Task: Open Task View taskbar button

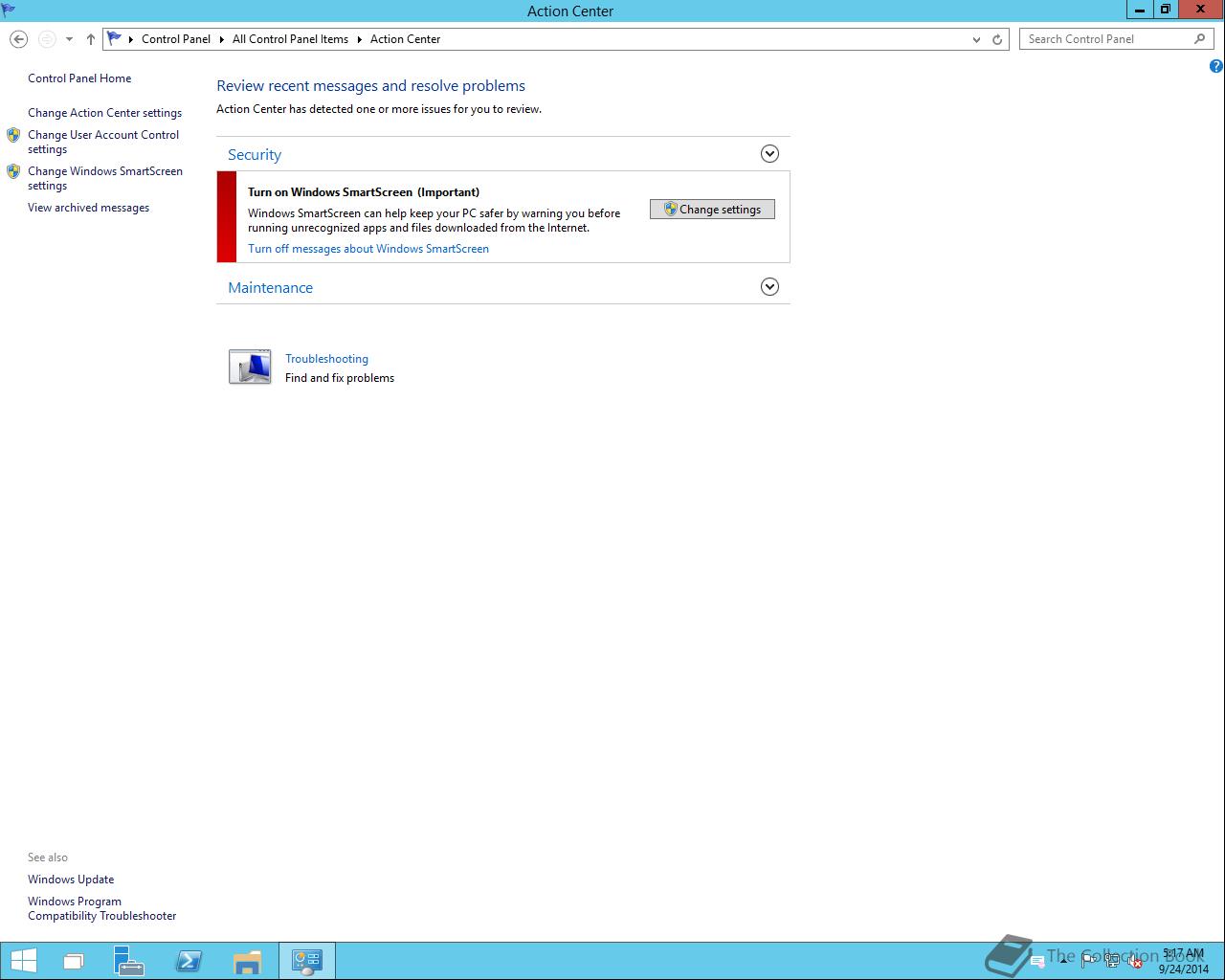Action: click(74, 961)
